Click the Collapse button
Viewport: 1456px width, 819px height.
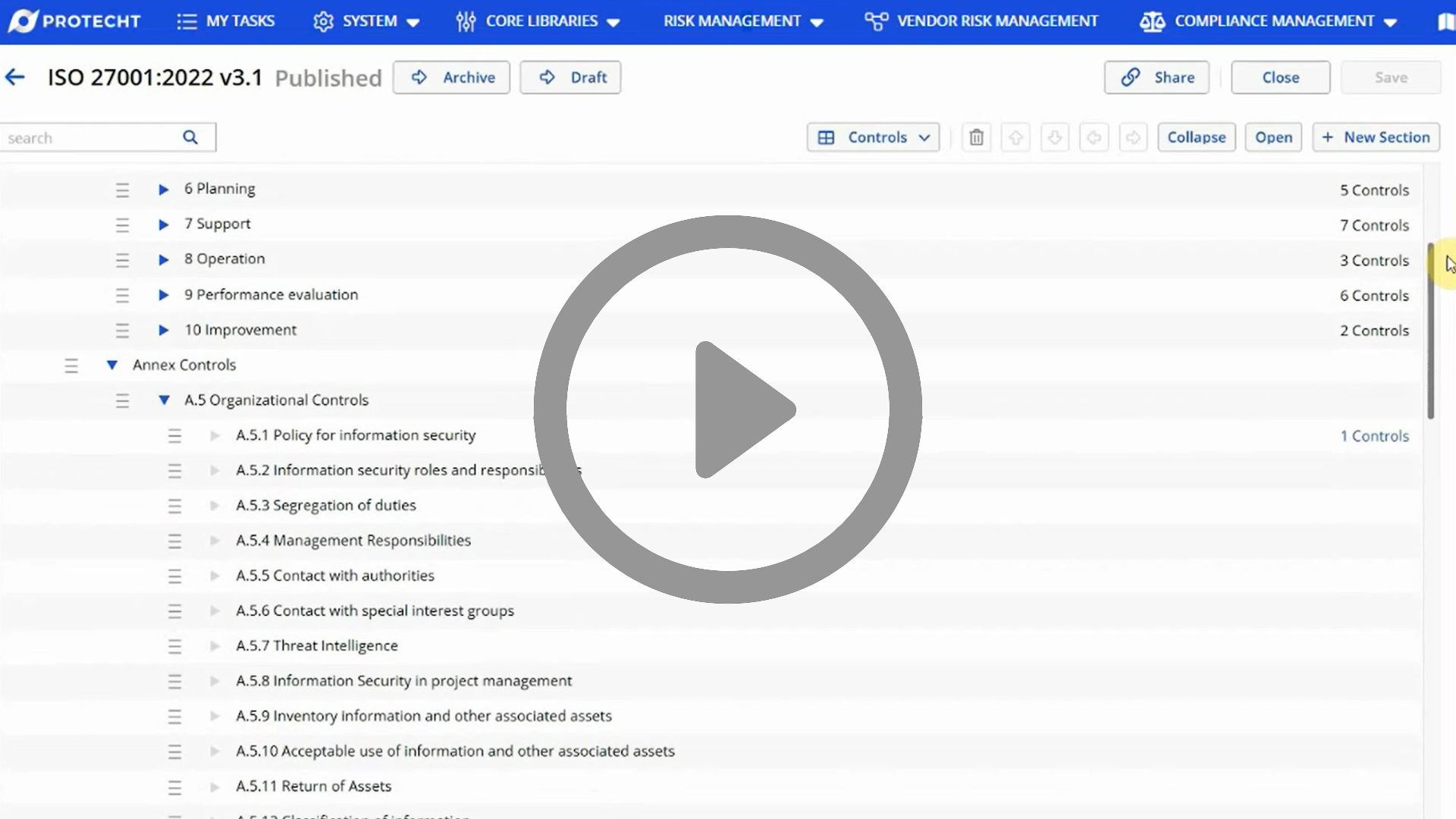(x=1197, y=137)
